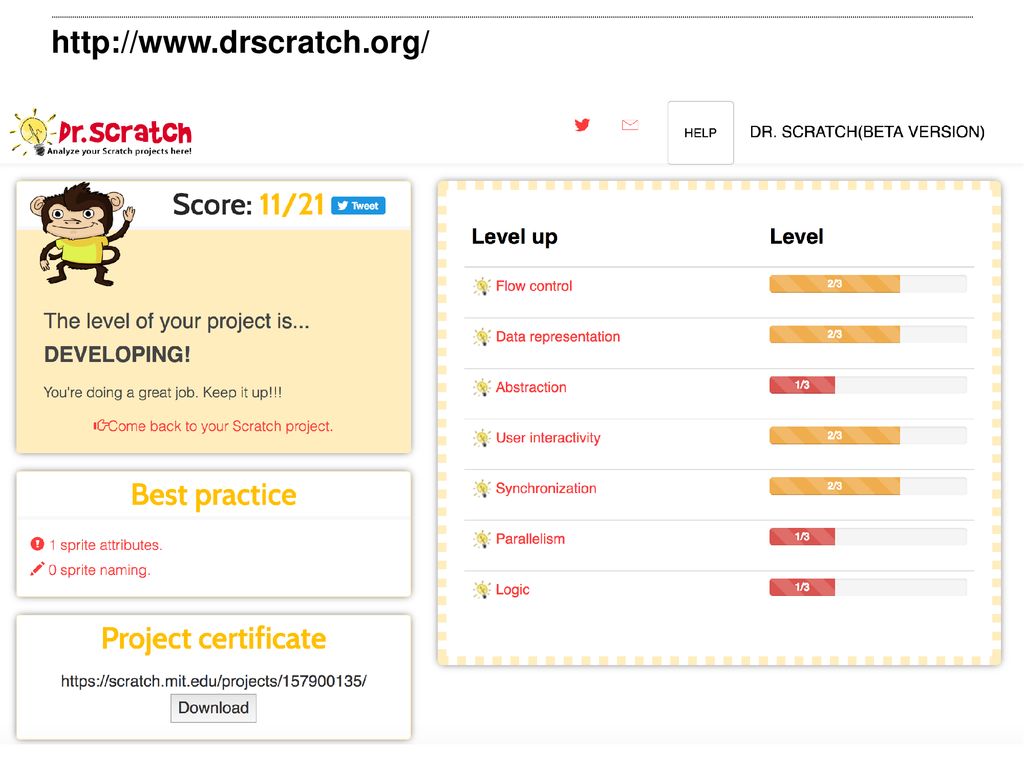Click the pointing hand icon before Come back link

tap(100, 426)
